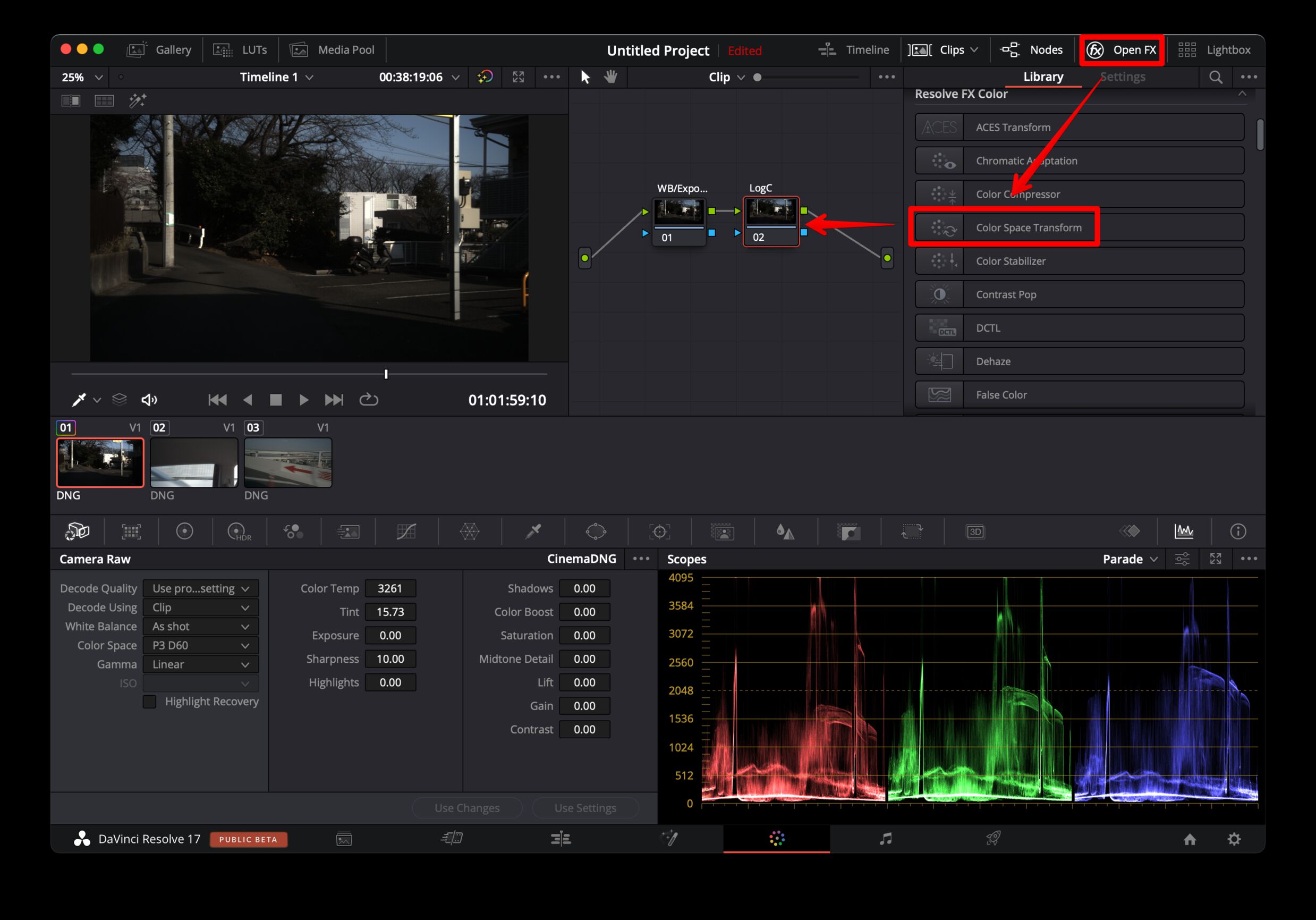Open the Tracker palette icon
Image resolution: width=1316 pixels, height=920 pixels.
point(659,532)
